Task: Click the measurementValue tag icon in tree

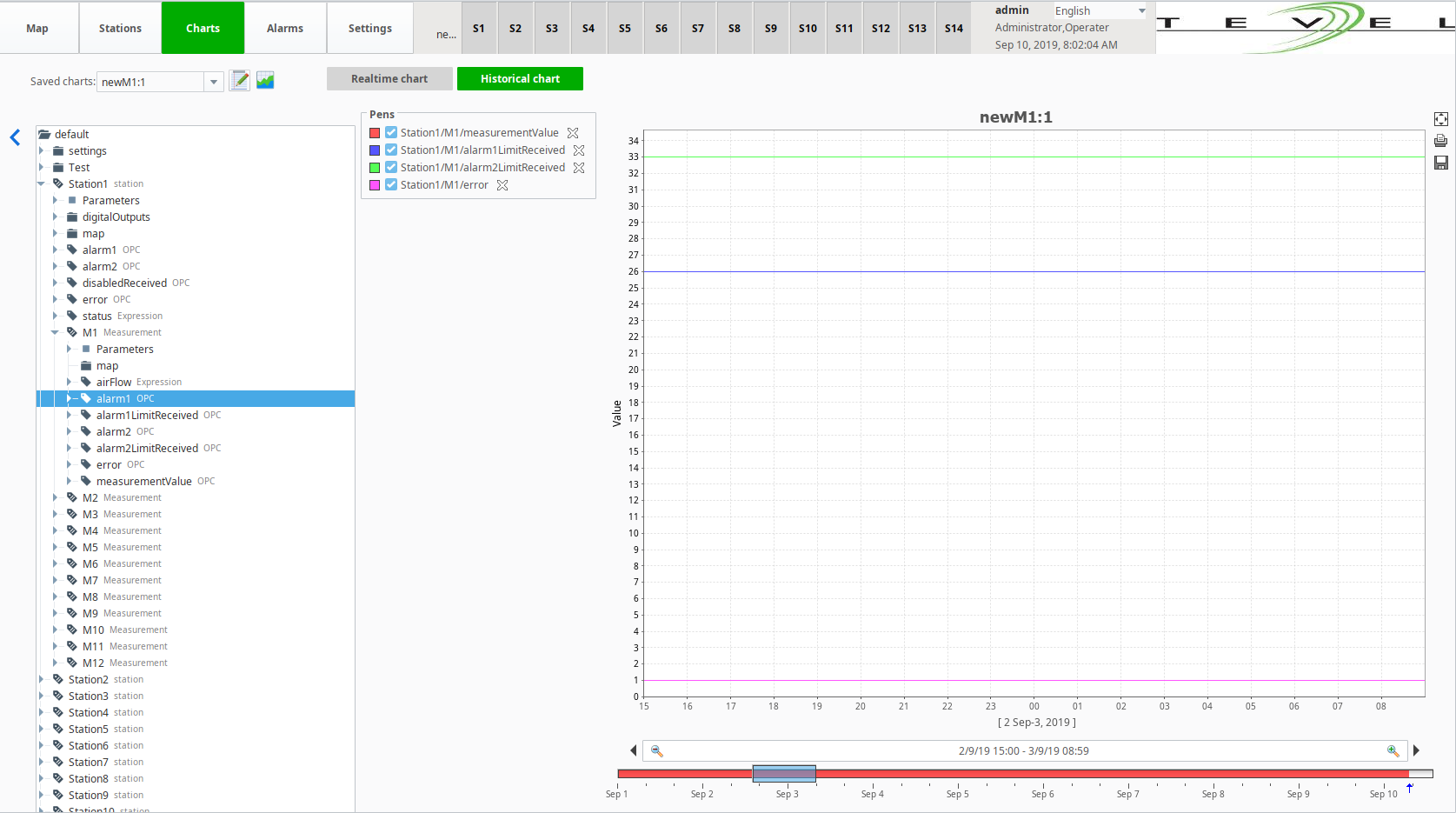Action: point(86,482)
